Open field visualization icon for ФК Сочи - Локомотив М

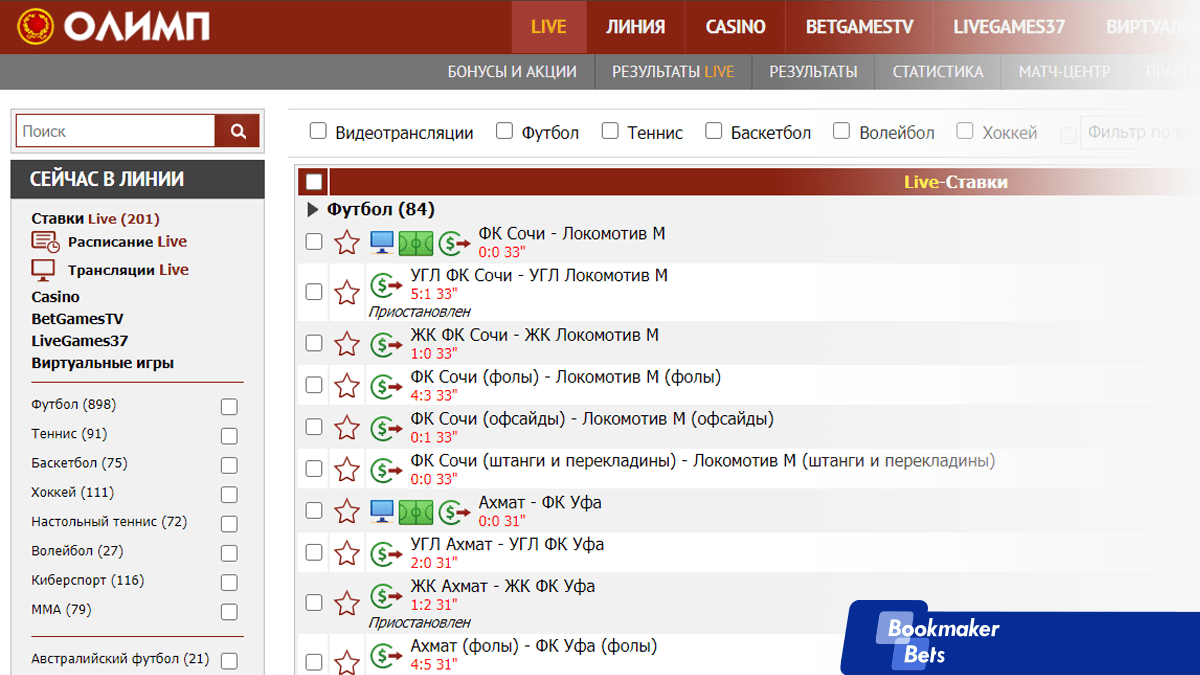(416, 242)
